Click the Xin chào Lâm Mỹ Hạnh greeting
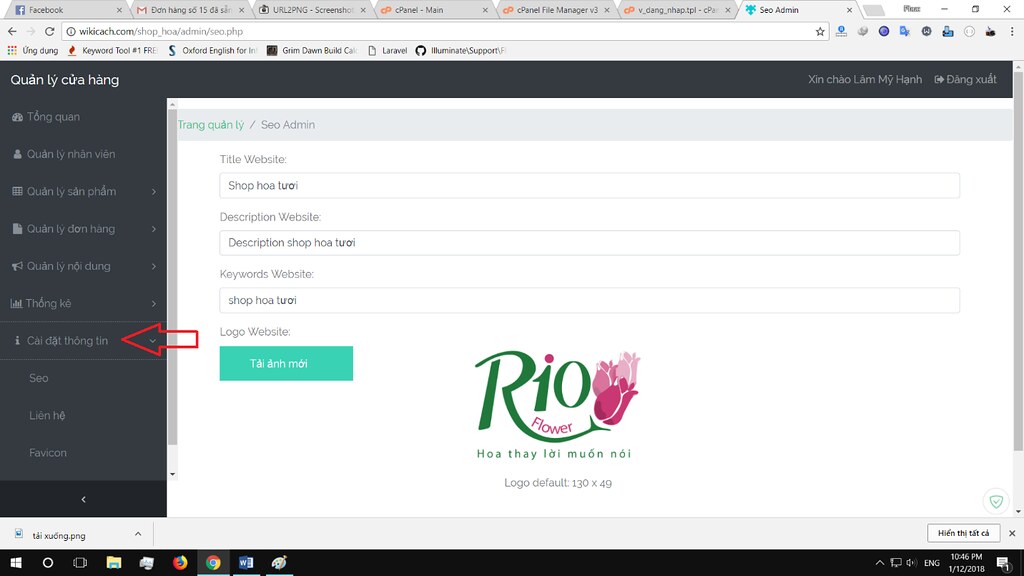 click(x=865, y=79)
